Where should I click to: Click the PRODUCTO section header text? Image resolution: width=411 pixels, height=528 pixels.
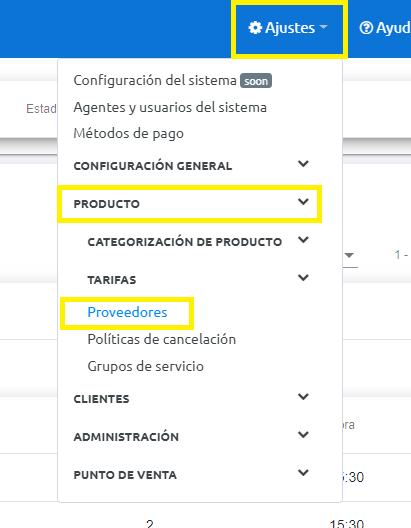point(106,204)
